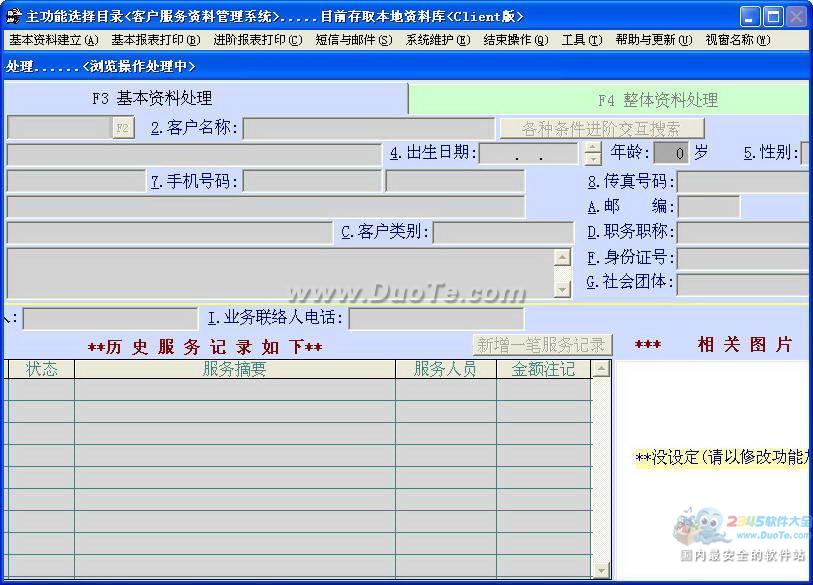The width and height of the screenshot is (813, 585).
Task: Open the 基本报表打印(B) menu
Action: [x=156, y=40]
